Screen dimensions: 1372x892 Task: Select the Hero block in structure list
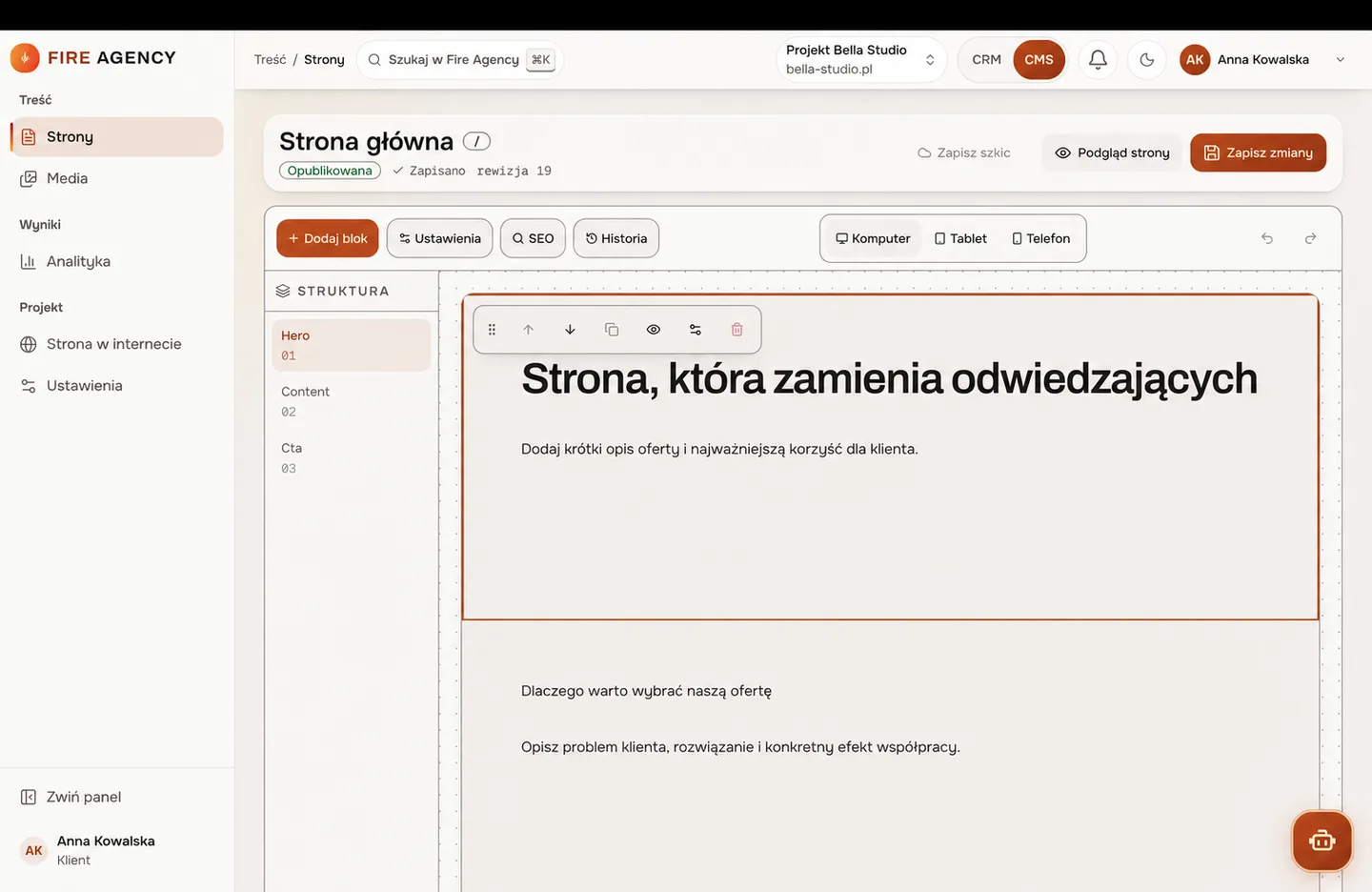coord(352,345)
